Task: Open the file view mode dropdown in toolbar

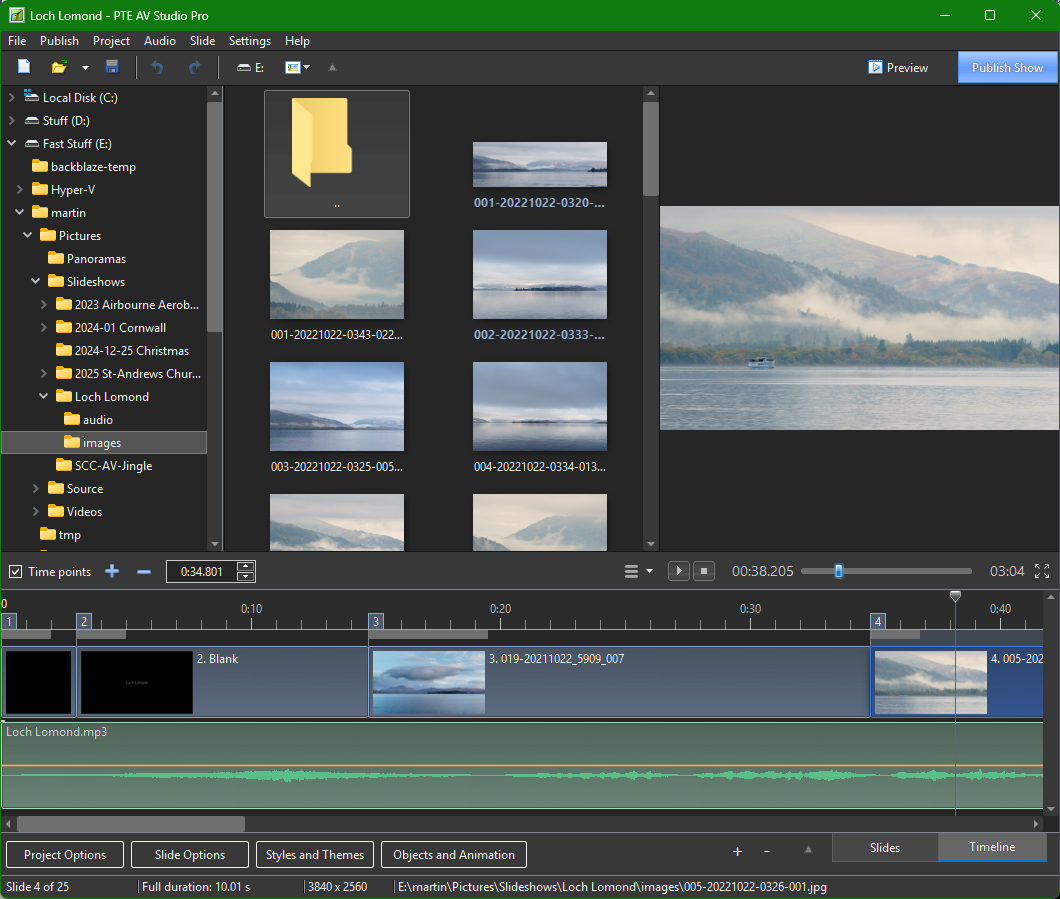Action: [x=297, y=67]
